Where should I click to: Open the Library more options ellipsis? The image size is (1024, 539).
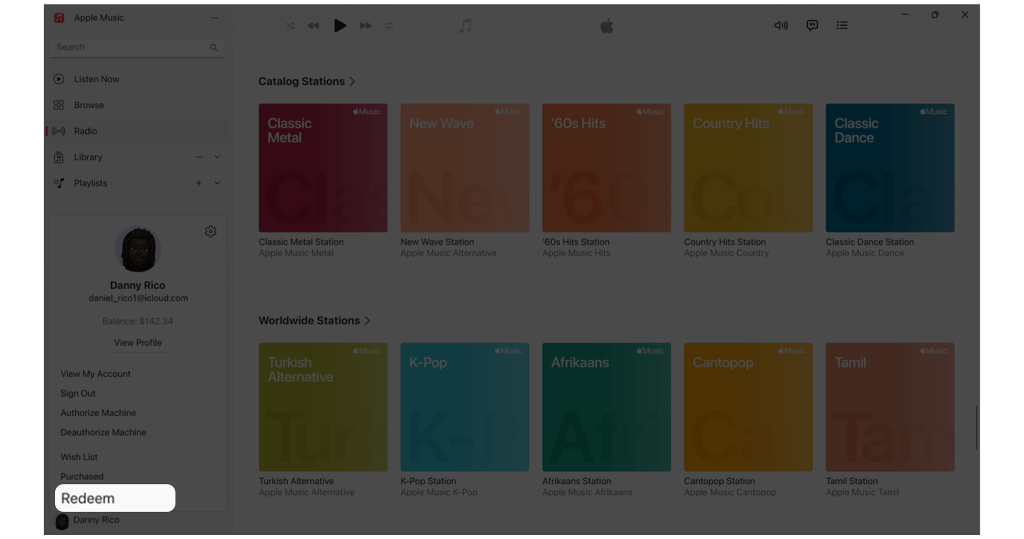click(x=199, y=157)
